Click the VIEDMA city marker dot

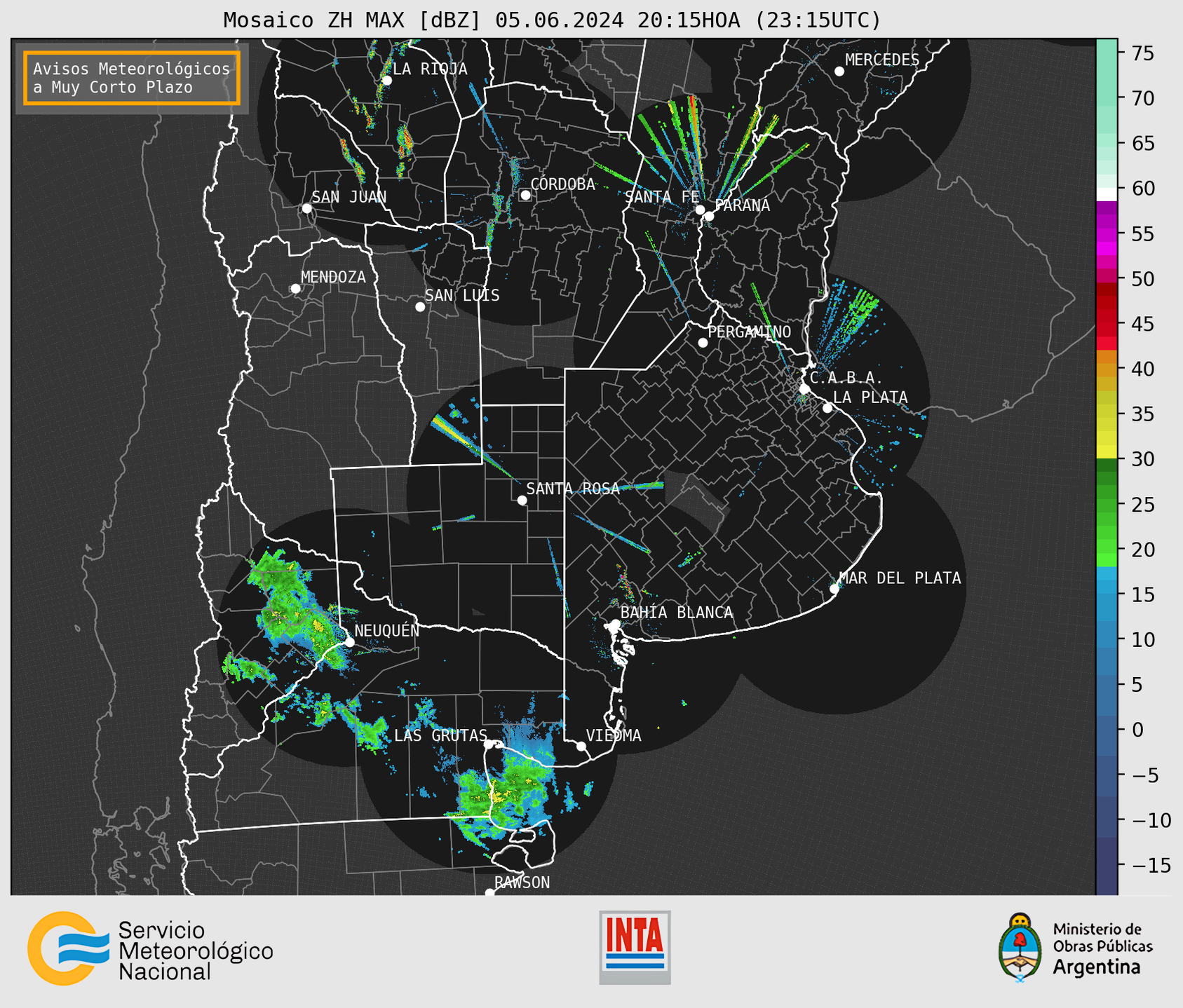tap(581, 747)
